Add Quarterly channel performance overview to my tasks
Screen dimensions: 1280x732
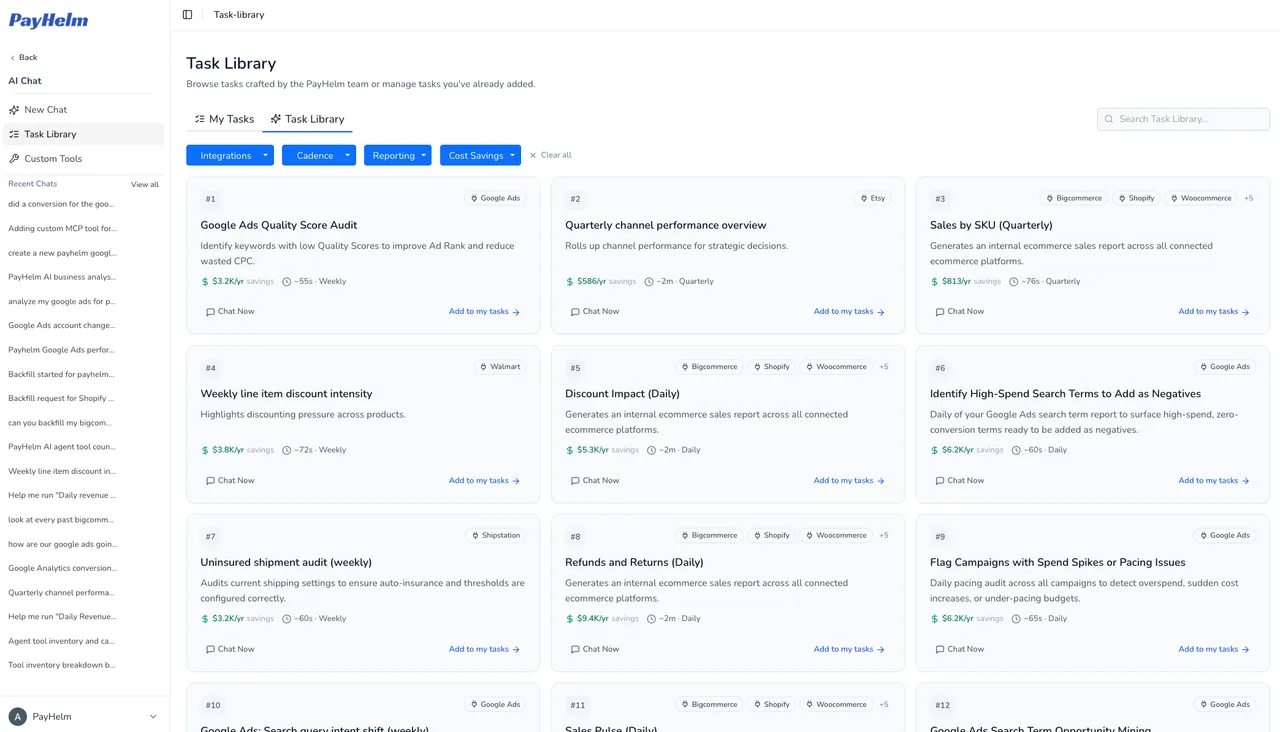849,312
